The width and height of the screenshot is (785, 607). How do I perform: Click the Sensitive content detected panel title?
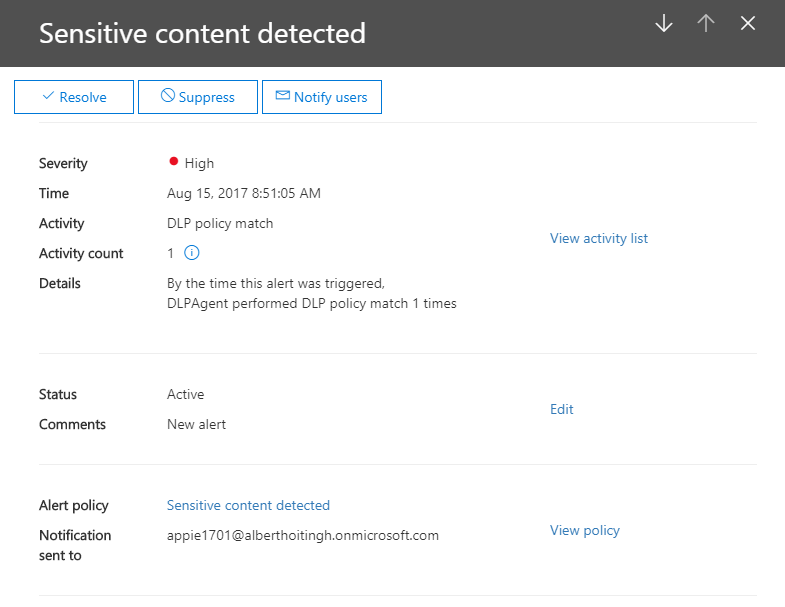(202, 33)
